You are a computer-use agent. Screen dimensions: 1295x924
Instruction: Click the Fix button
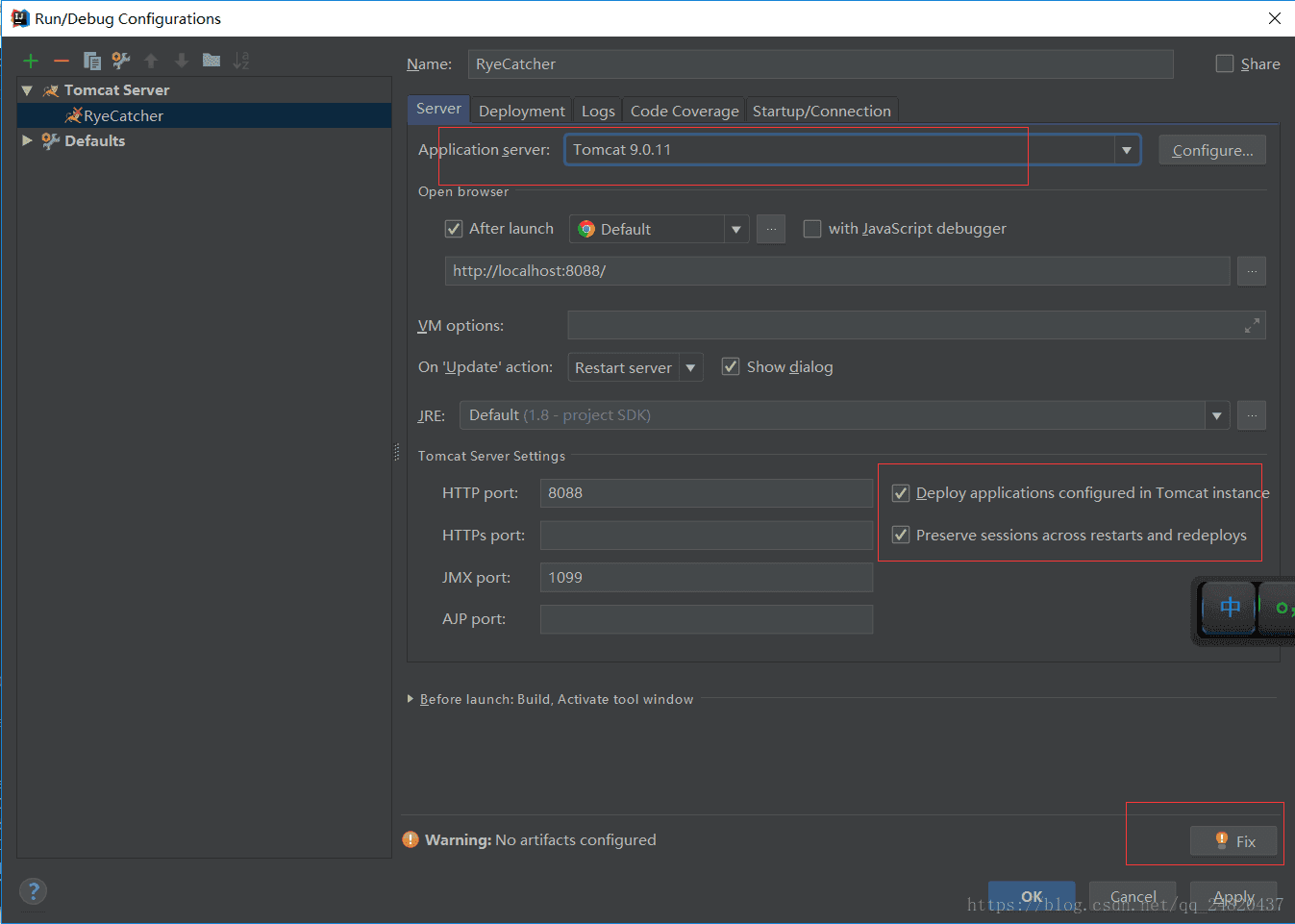[x=1233, y=840]
